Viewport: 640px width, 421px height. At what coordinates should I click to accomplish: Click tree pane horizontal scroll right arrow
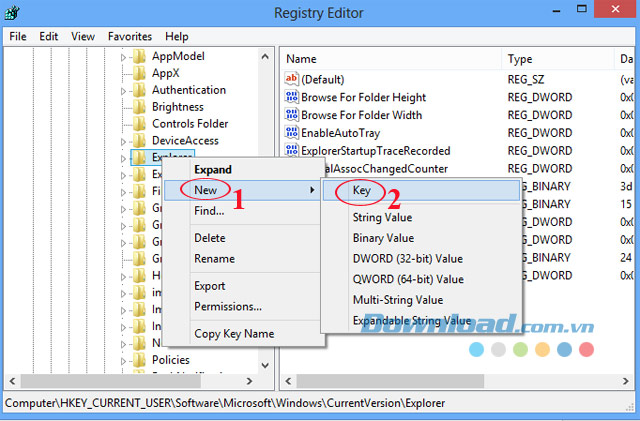pyautogui.click(x=249, y=381)
